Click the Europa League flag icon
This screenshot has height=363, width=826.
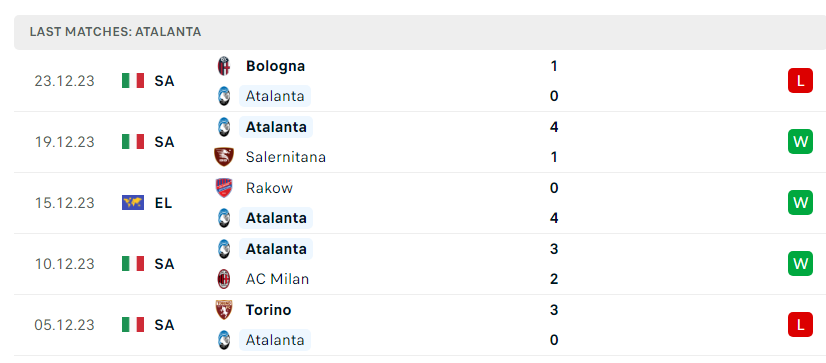coord(133,203)
